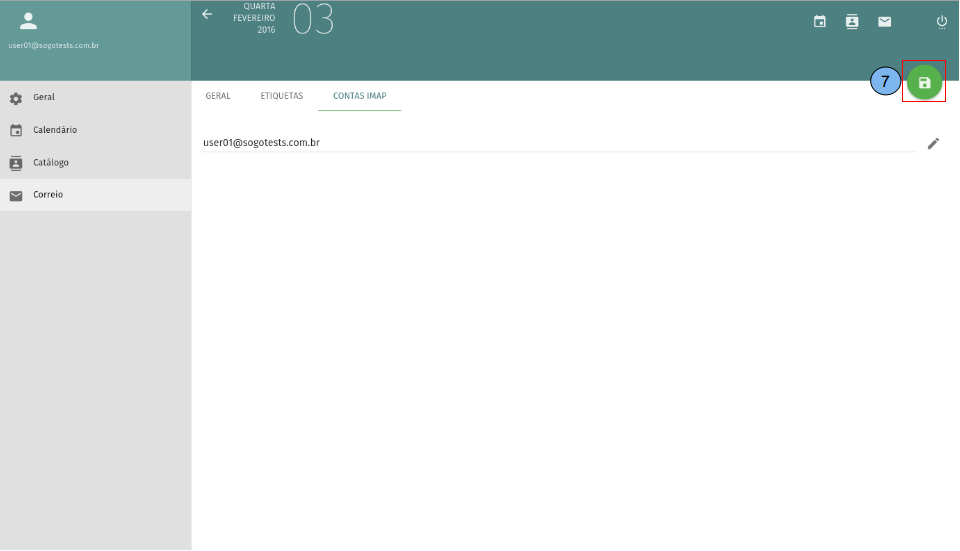The image size is (960, 551).
Task: Switch to the GERAL tab
Action: pos(218,96)
